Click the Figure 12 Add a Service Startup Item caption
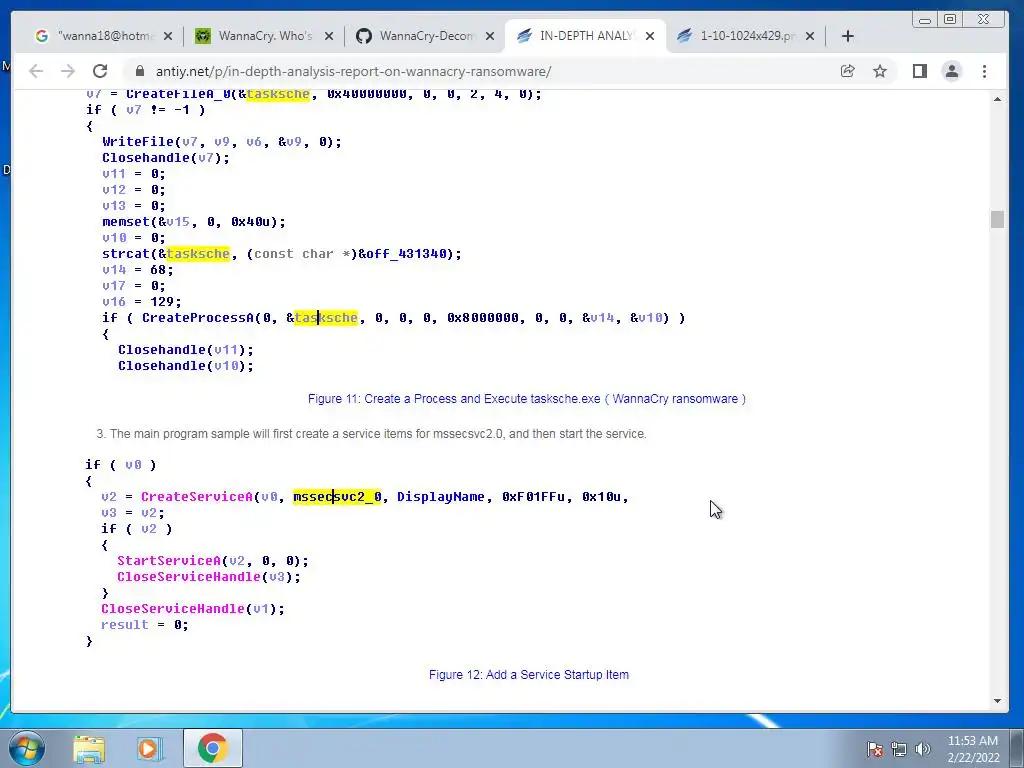The width and height of the screenshot is (1024, 768). pyautogui.click(x=529, y=675)
